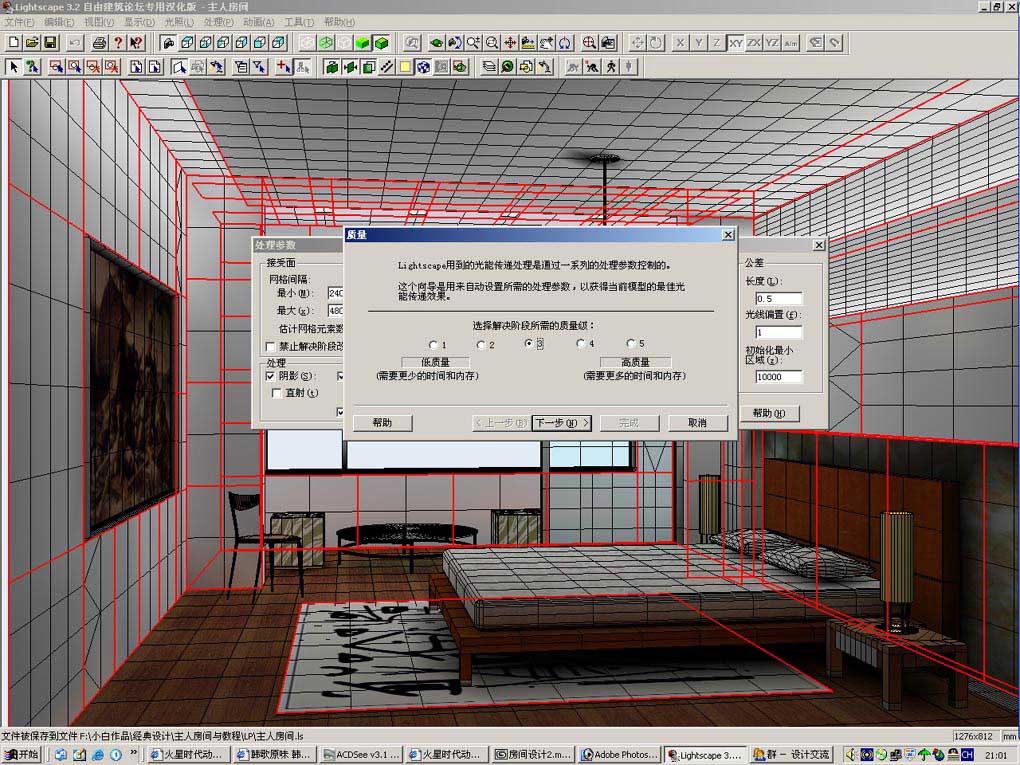This screenshot has height=765, width=1020.
Task: Click the 初始化最小区域 input with 10000
Action: click(779, 377)
